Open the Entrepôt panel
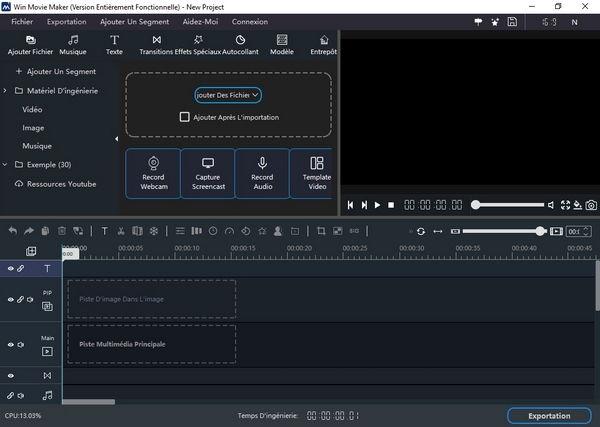The width and height of the screenshot is (600, 427). pyautogui.click(x=324, y=45)
